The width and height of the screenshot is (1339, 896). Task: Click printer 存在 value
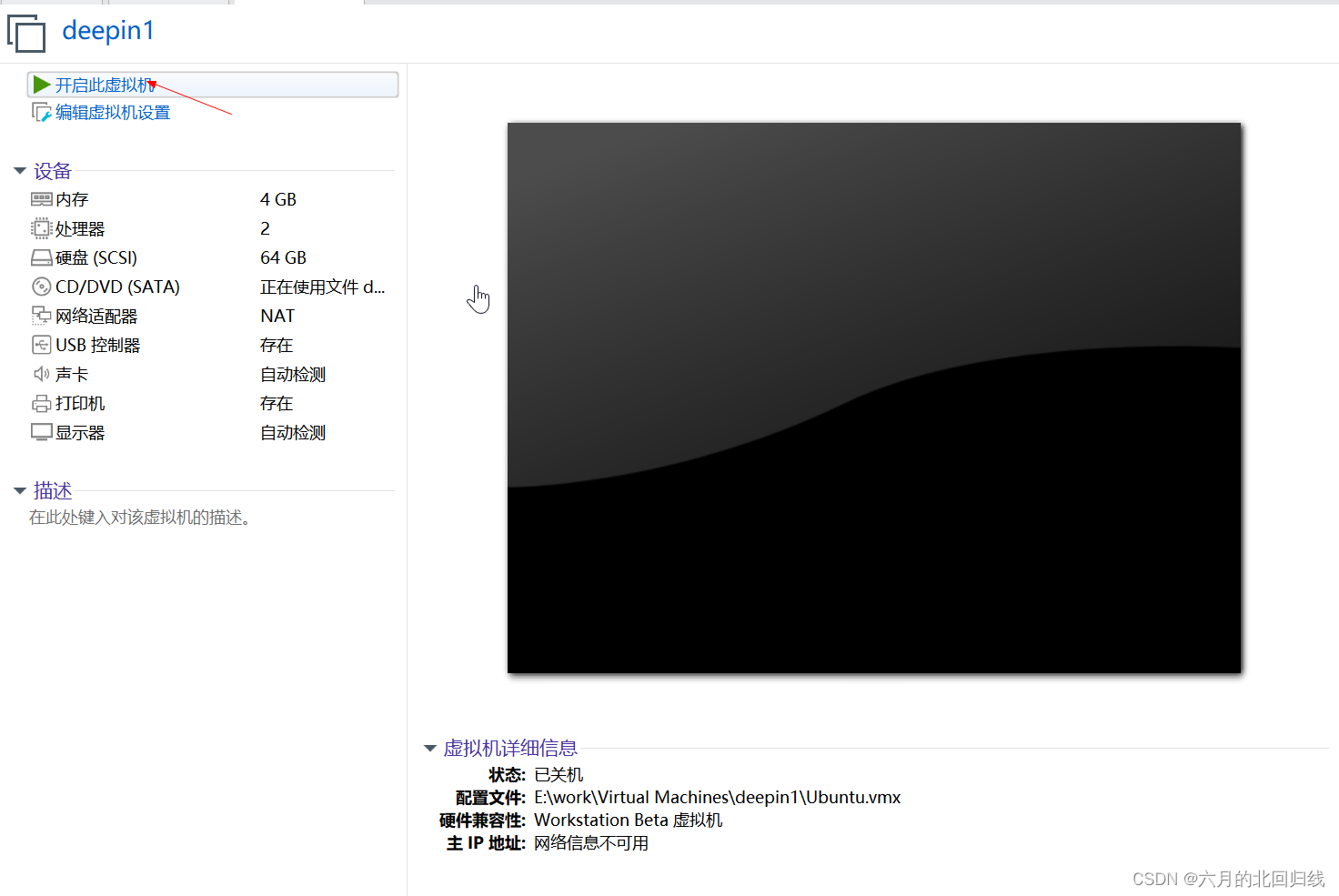pyautogui.click(x=277, y=403)
